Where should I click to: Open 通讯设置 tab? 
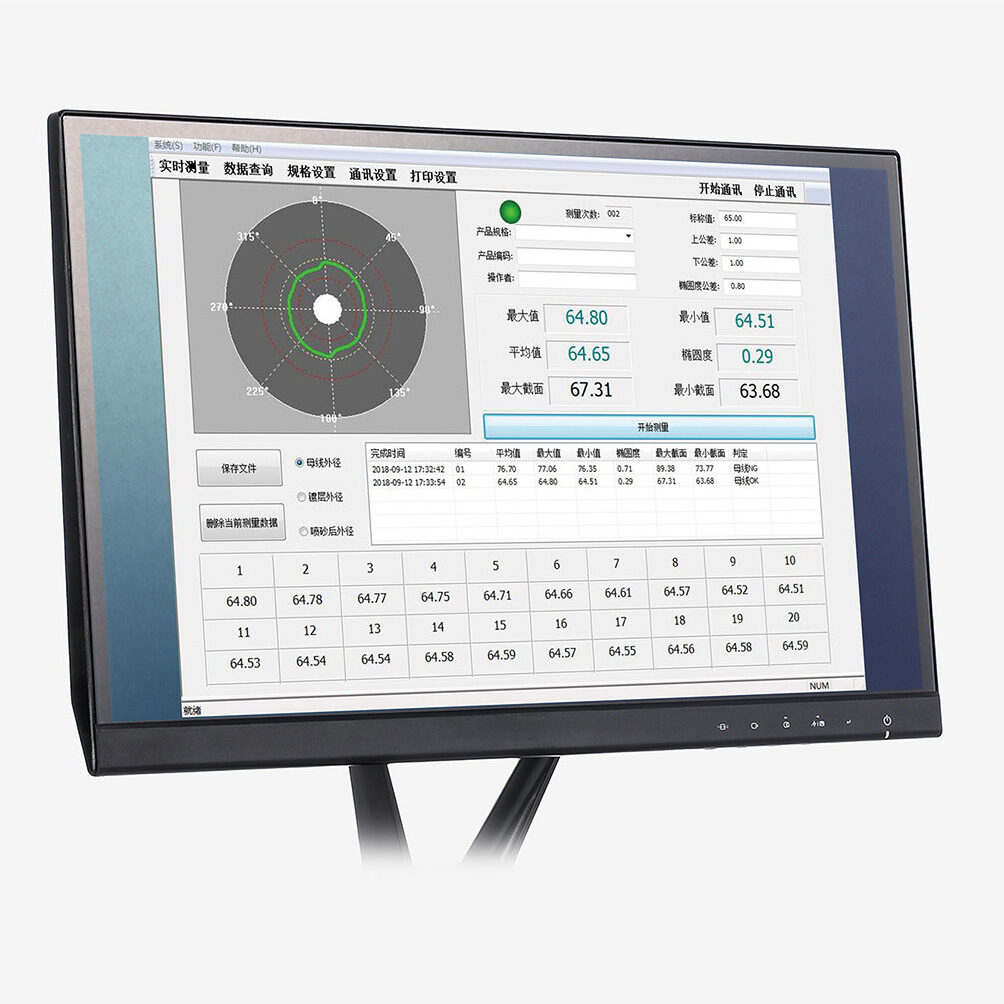coord(373,174)
